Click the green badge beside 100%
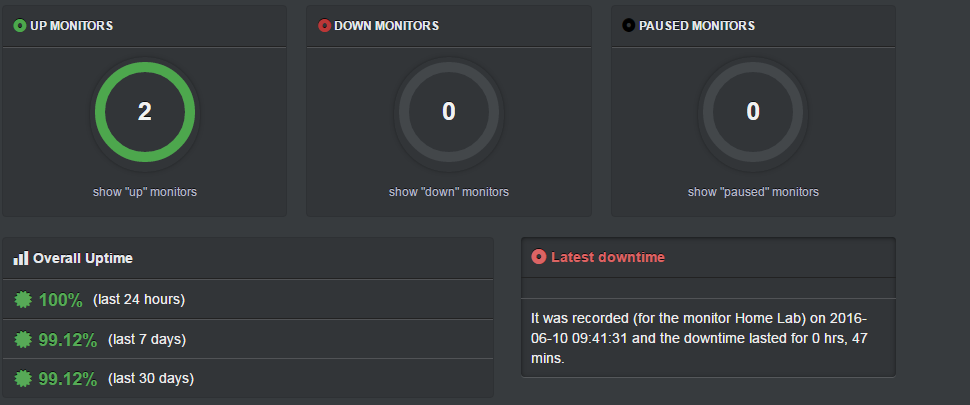 pyautogui.click(x=24, y=300)
